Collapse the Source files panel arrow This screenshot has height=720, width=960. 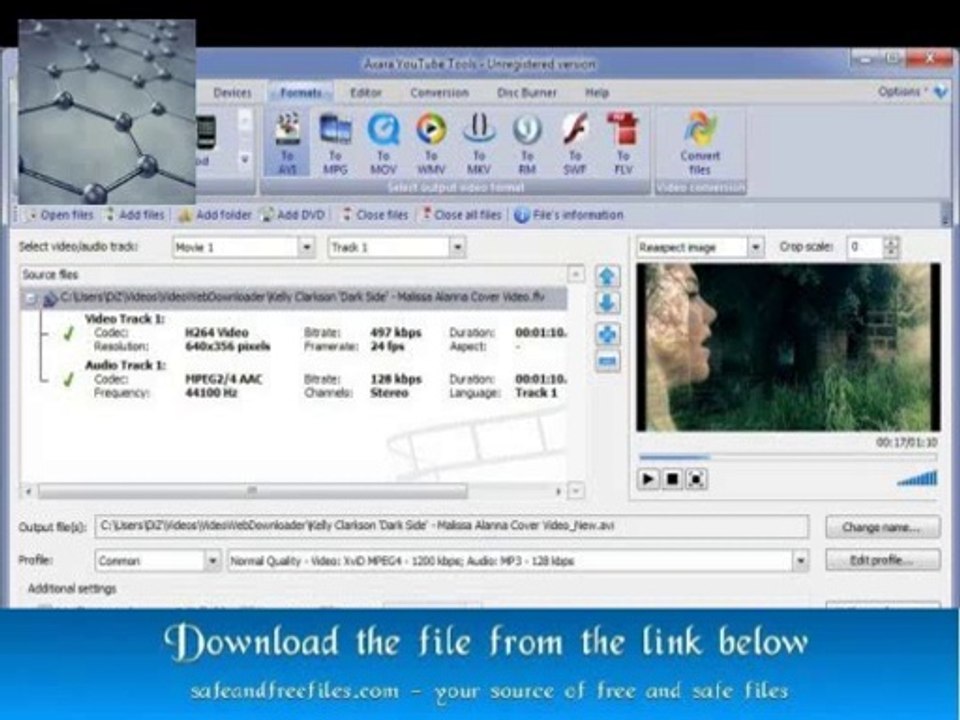[x=576, y=274]
